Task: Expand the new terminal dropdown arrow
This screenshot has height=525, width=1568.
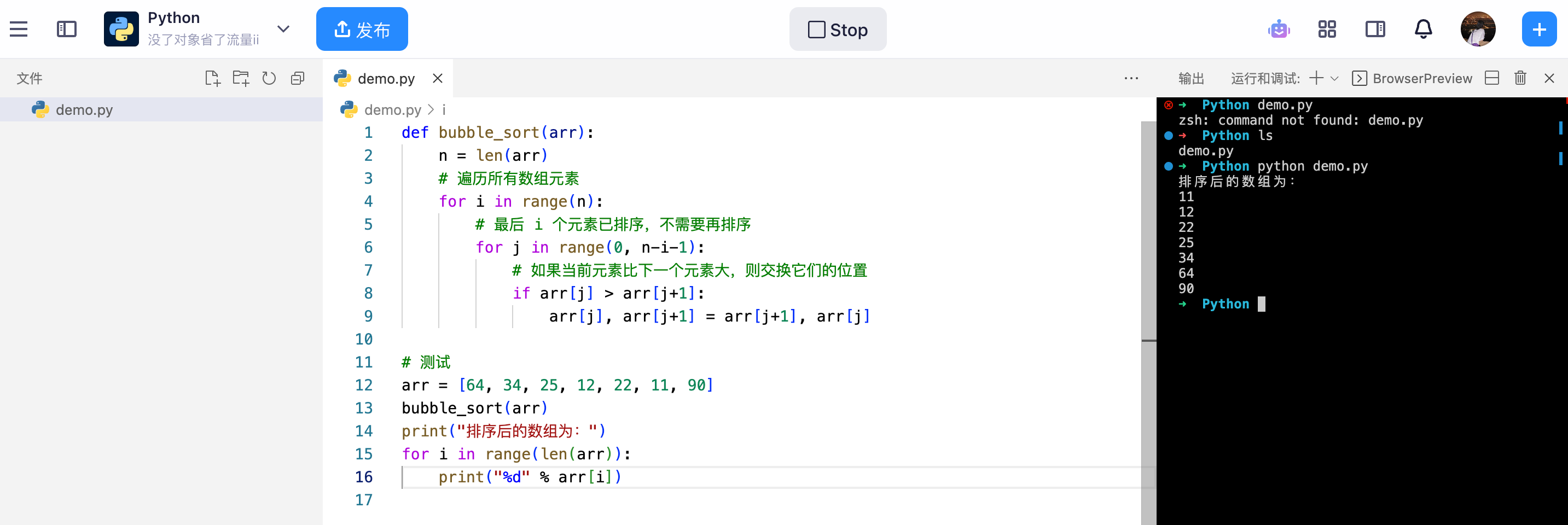Action: 1335,78
